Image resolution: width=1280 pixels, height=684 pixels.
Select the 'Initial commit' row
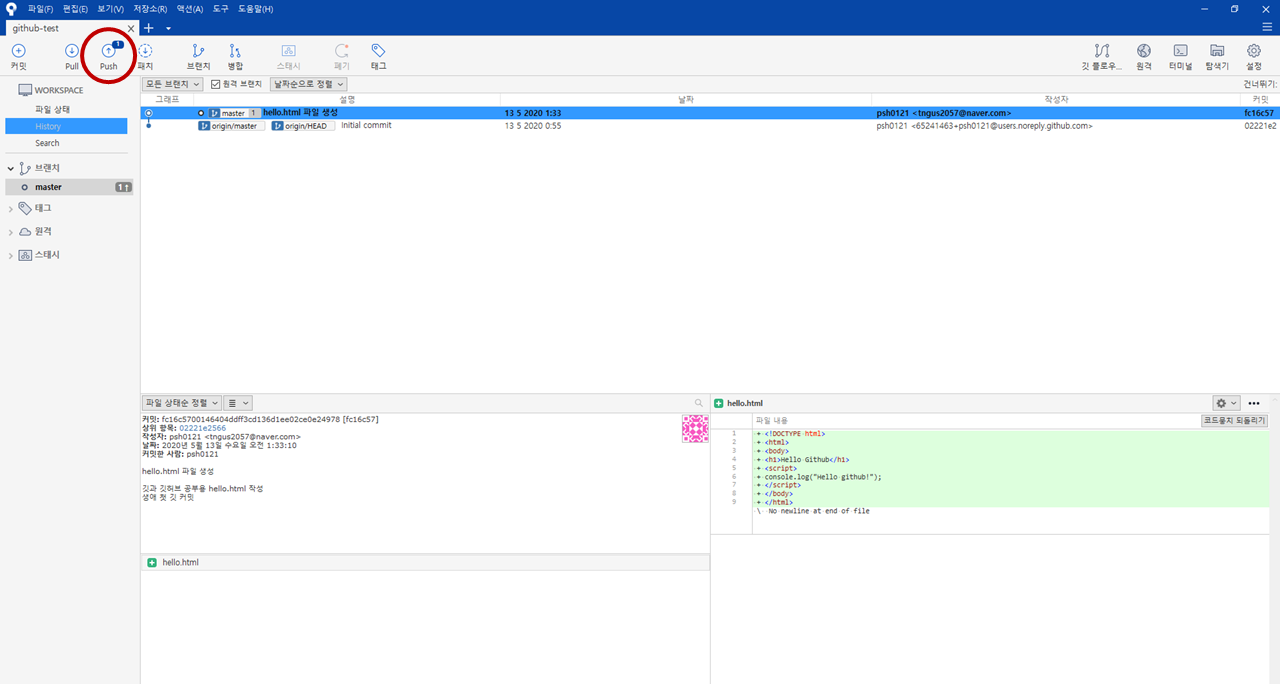click(x=710, y=126)
